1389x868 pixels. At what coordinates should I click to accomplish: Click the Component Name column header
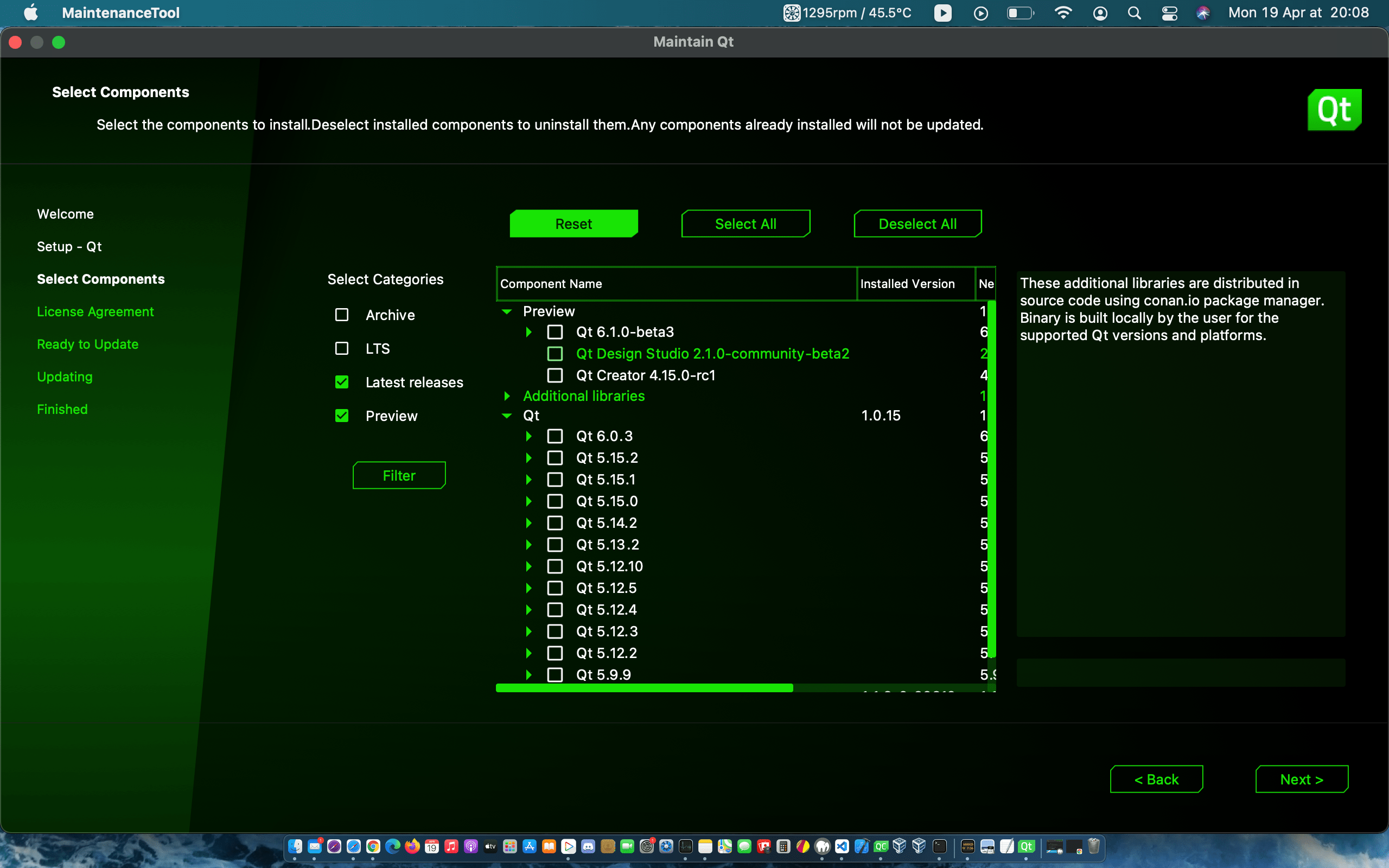[677, 284]
